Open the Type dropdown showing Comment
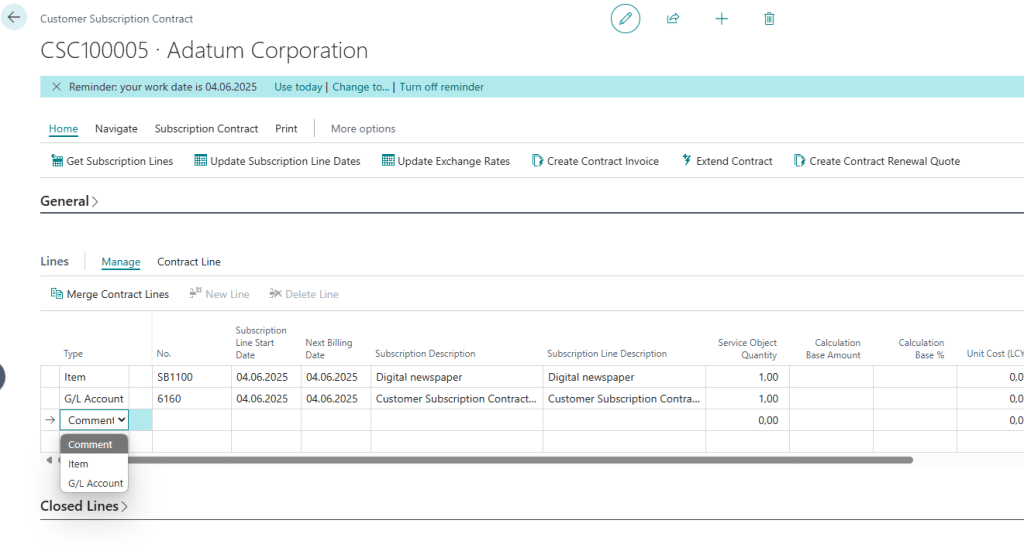This screenshot has width=1024, height=551. pos(94,420)
